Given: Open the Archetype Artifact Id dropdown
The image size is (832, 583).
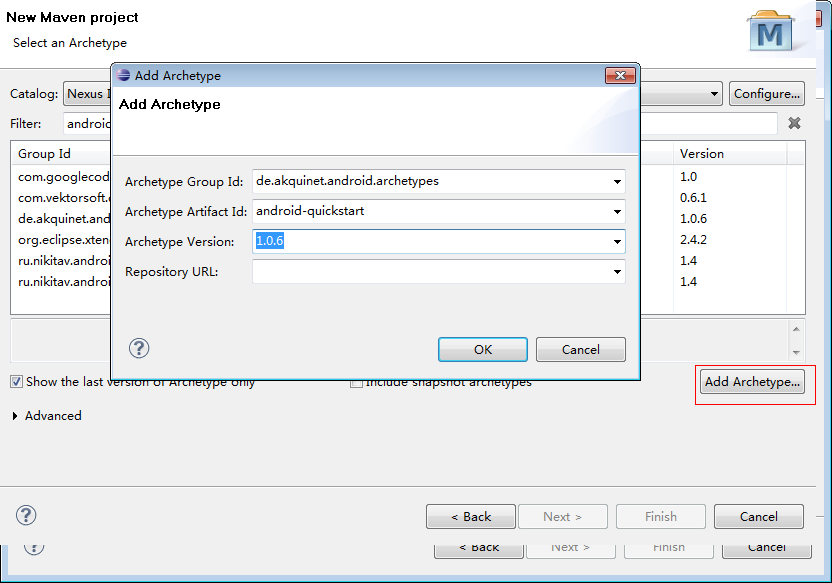Looking at the screenshot, I should point(617,212).
